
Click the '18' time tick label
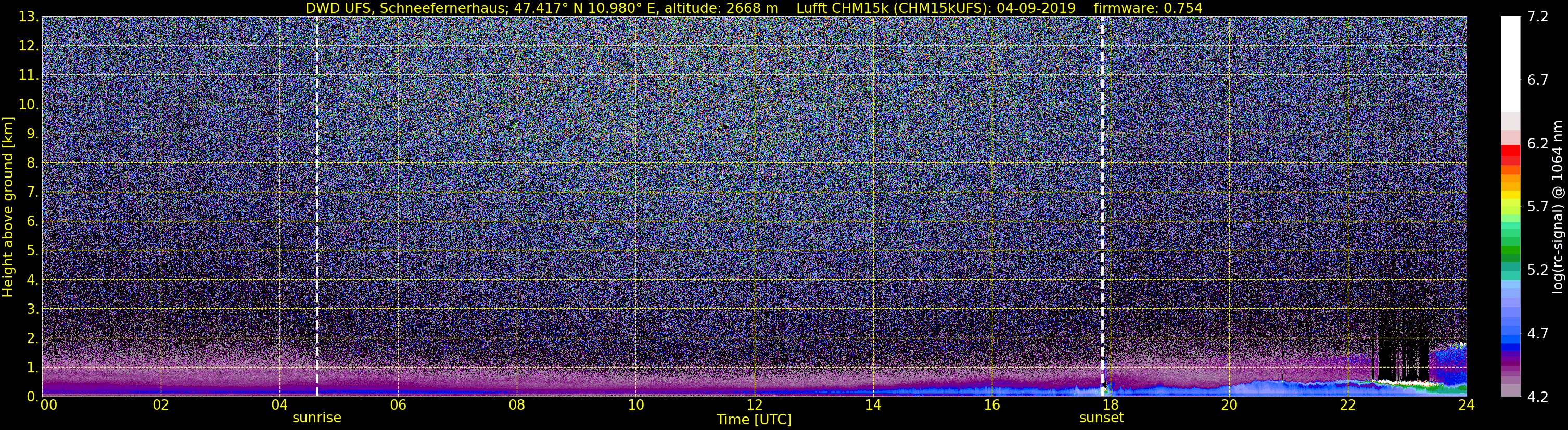click(x=1110, y=405)
